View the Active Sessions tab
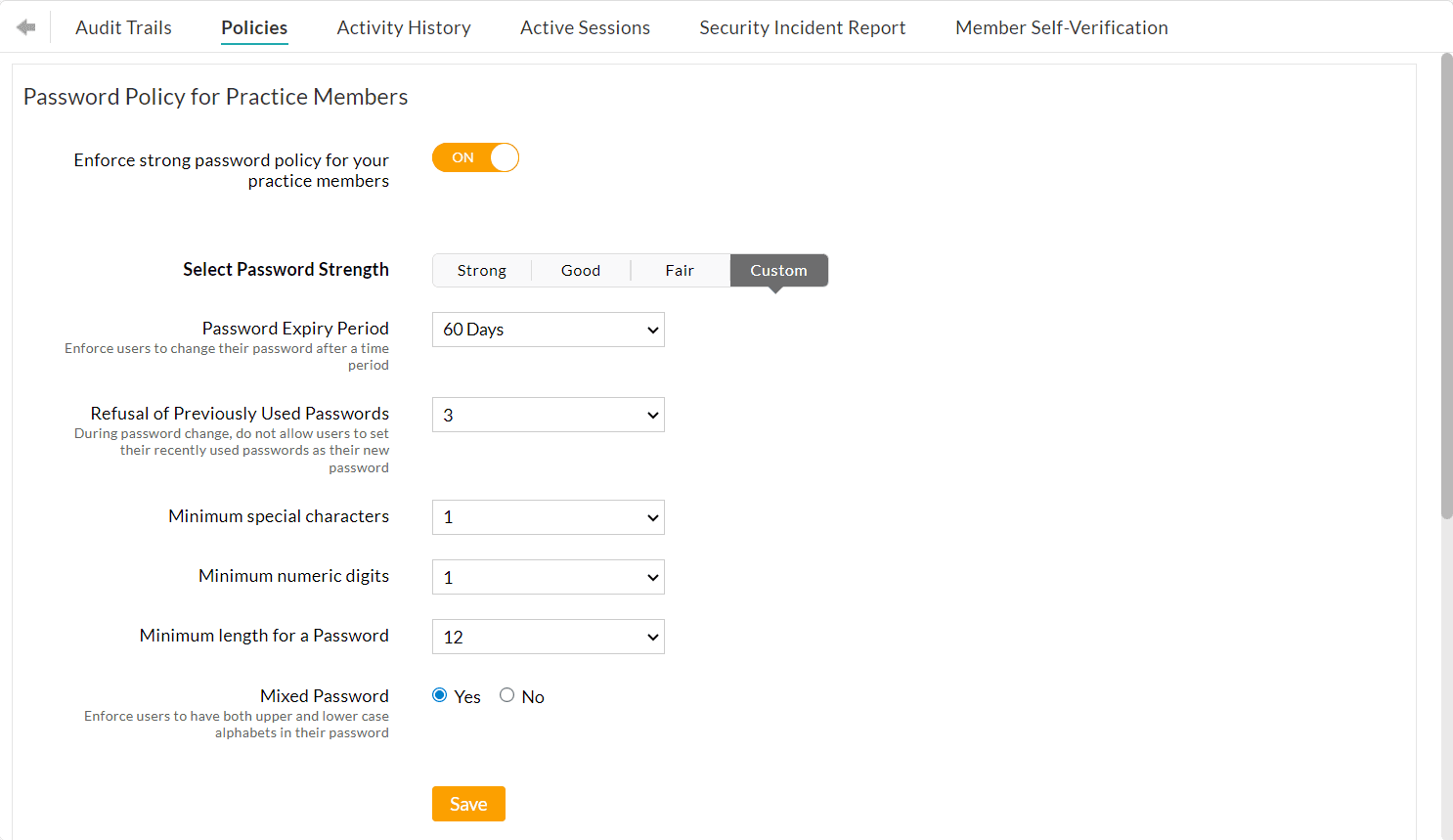 click(x=585, y=27)
